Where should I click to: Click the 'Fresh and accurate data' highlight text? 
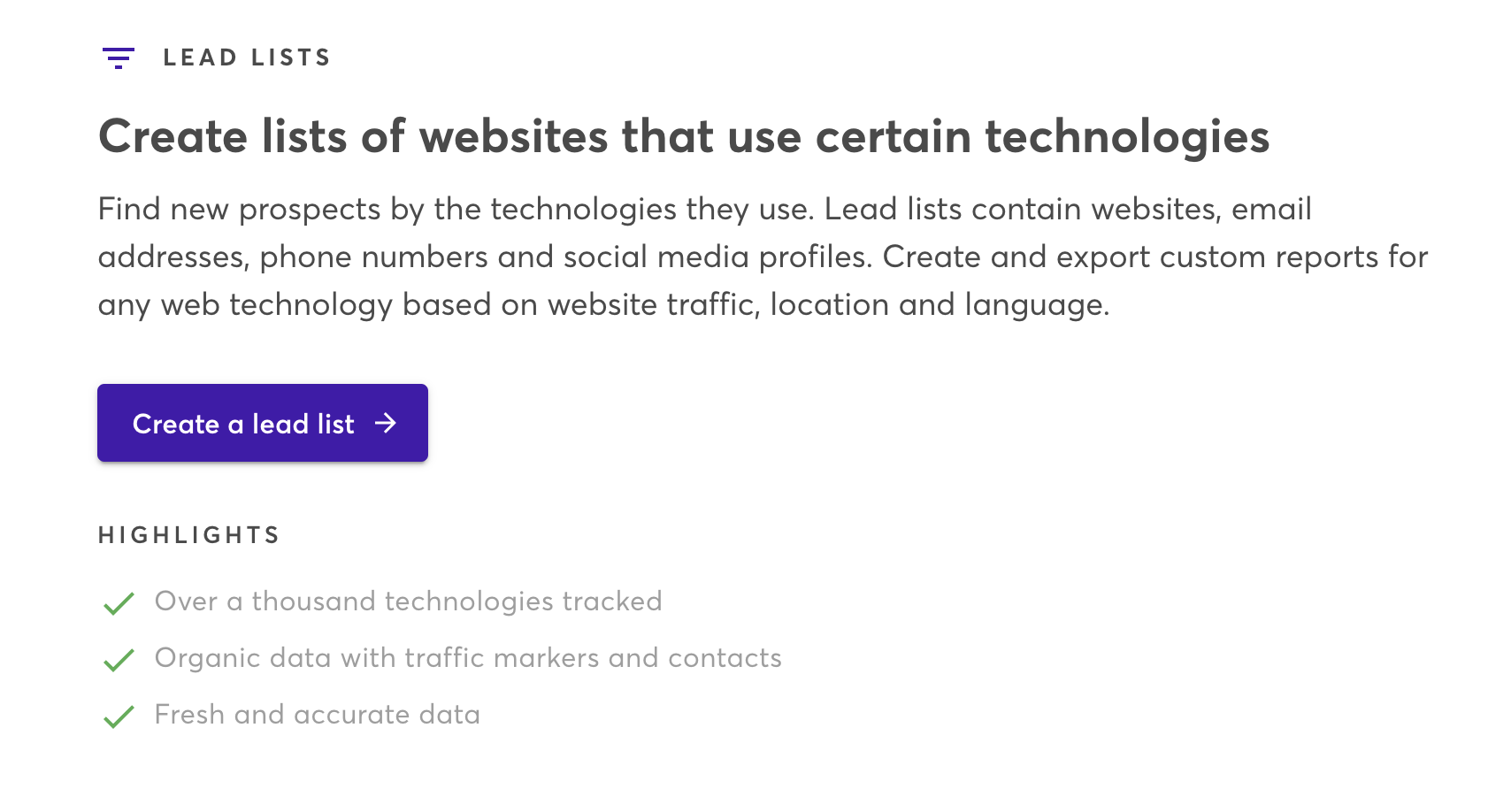tap(317, 715)
